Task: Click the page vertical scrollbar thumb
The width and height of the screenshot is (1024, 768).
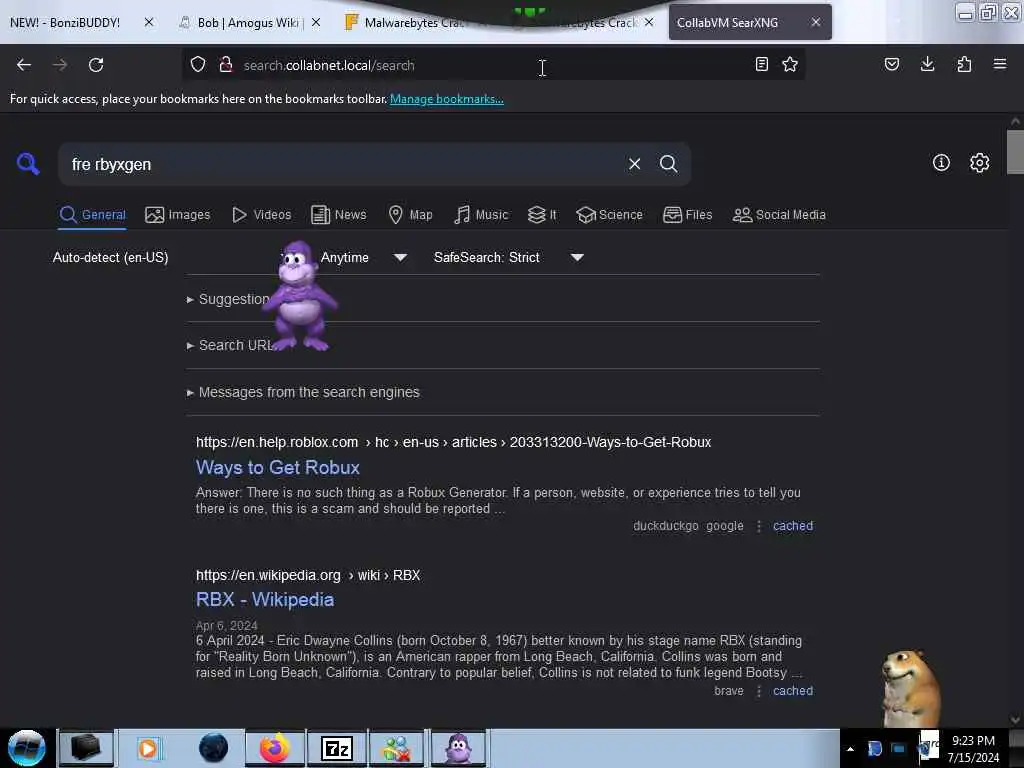Action: coord(1015,152)
